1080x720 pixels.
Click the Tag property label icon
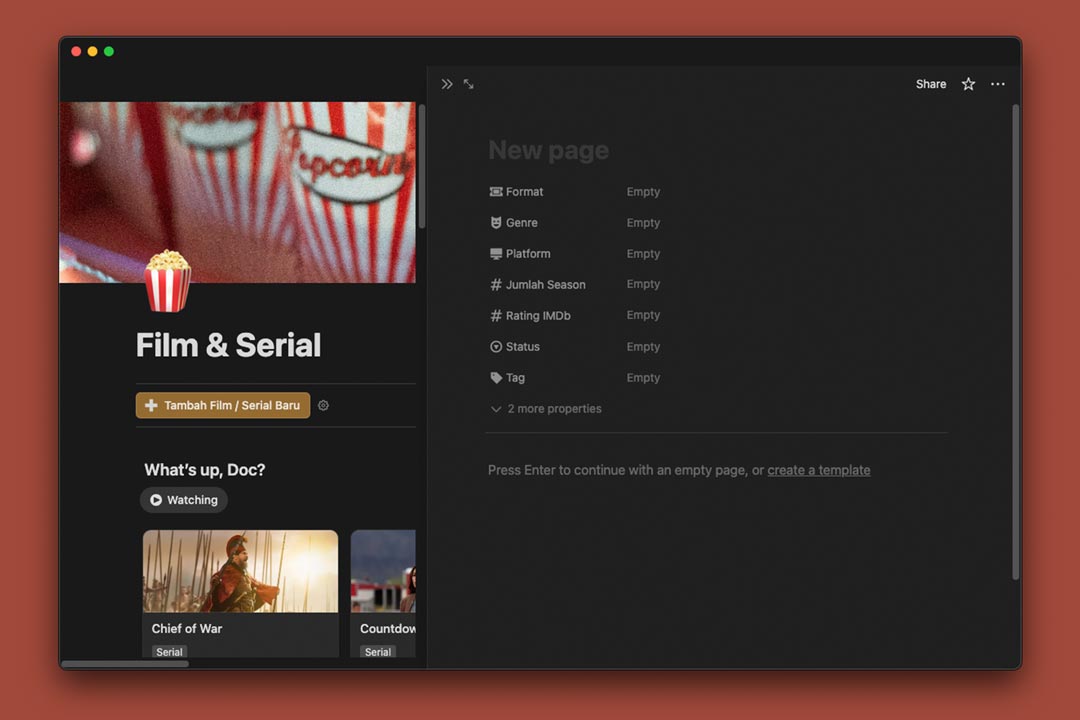[496, 378]
